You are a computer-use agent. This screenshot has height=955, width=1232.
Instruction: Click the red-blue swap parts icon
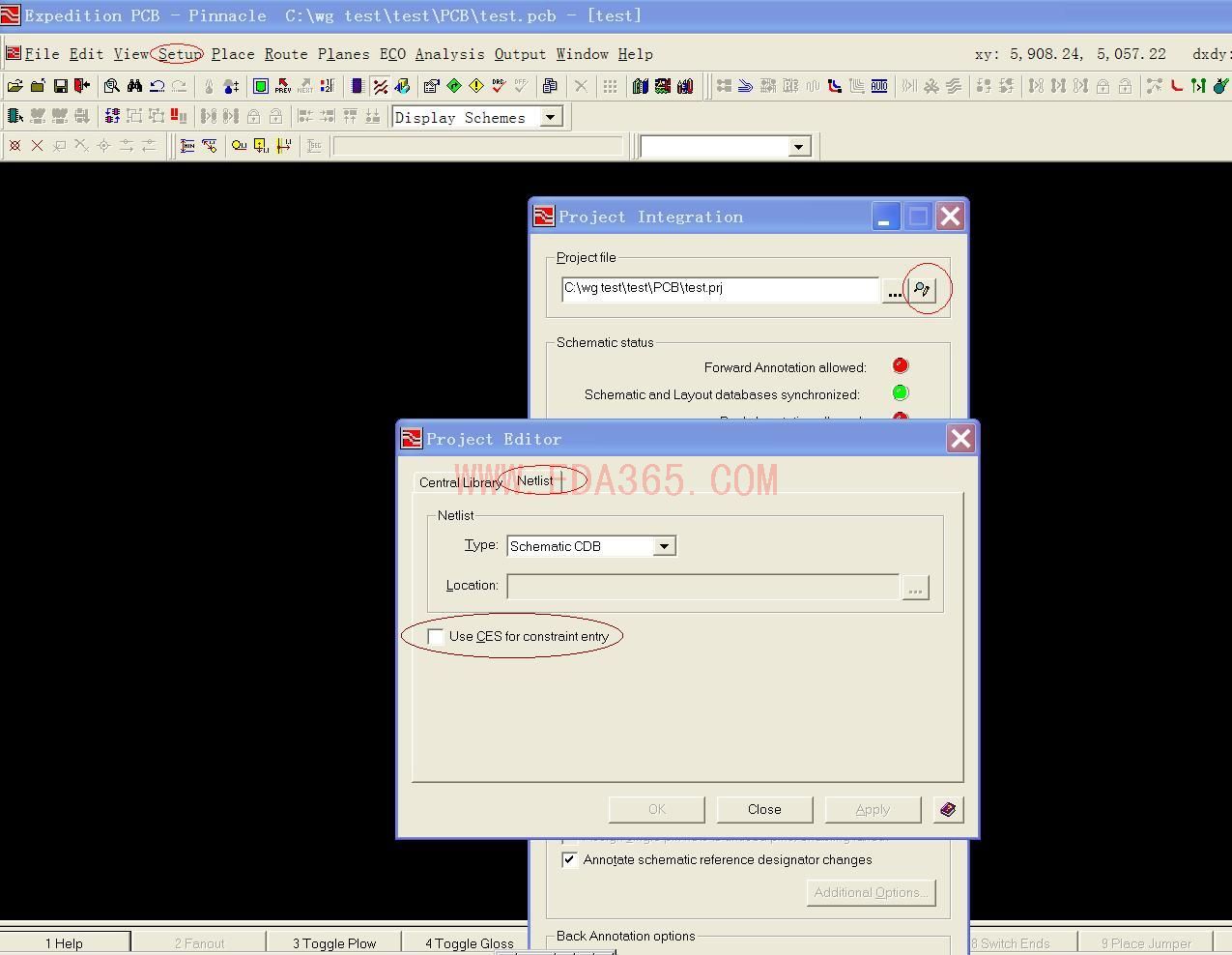point(112,117)
